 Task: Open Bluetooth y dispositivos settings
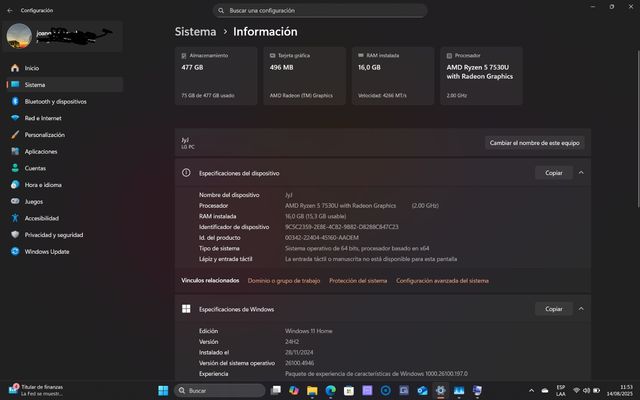pyautogui.click(x=55, y=101)
